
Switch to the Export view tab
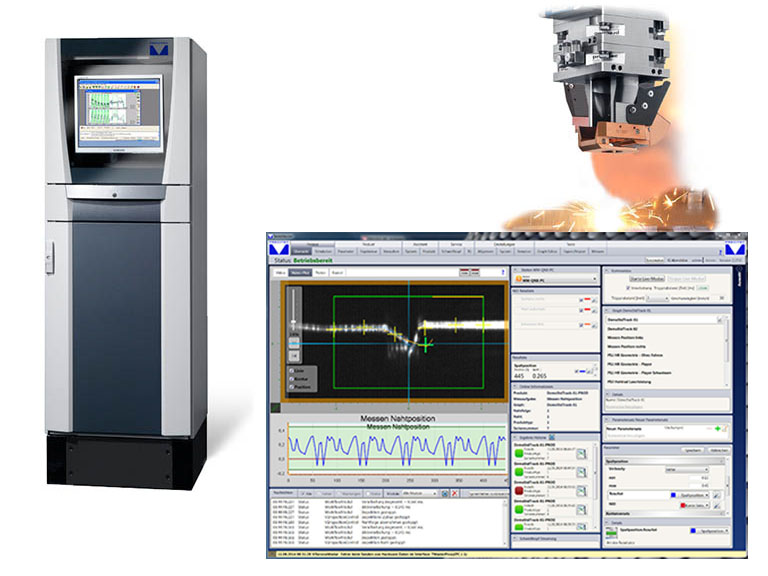click(337, 272)
